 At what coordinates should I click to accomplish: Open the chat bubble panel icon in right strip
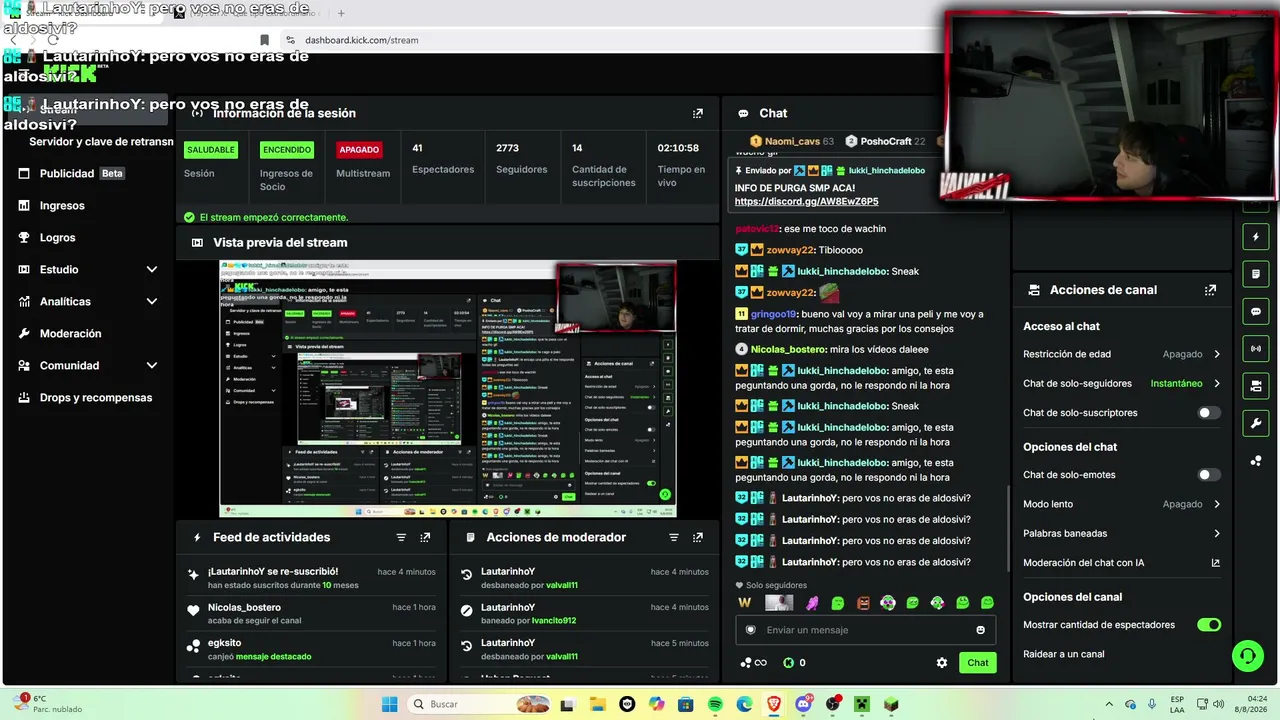(1256, 311)
